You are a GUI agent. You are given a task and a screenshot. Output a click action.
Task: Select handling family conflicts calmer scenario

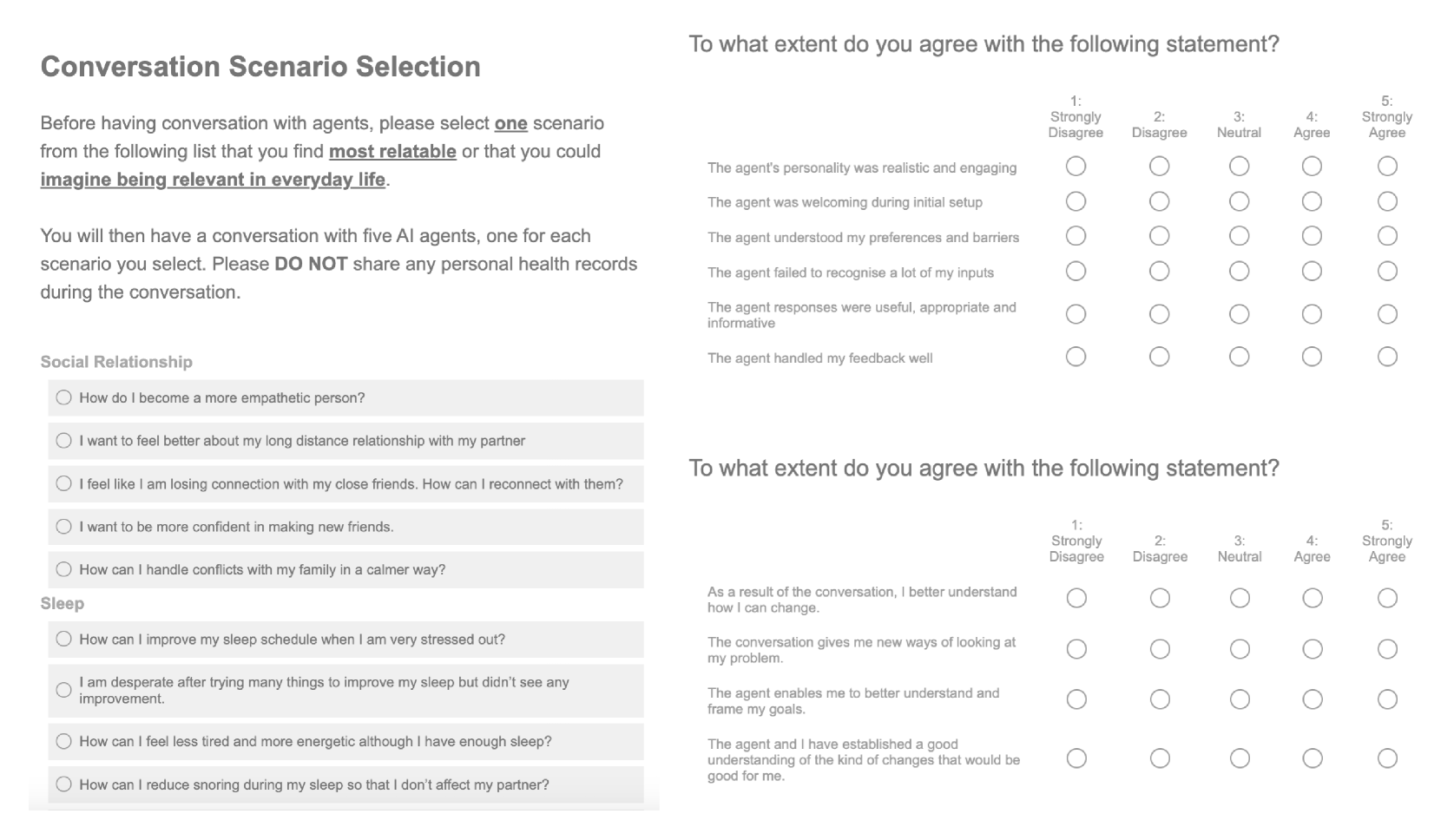(x=63, y=569)
